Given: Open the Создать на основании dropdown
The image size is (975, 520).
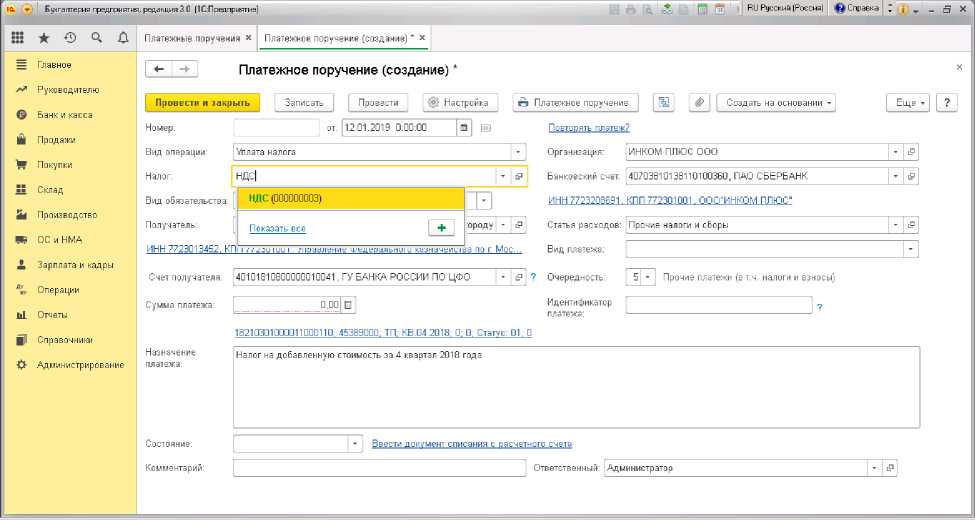Looking at the screenshot, I should 779,102.
